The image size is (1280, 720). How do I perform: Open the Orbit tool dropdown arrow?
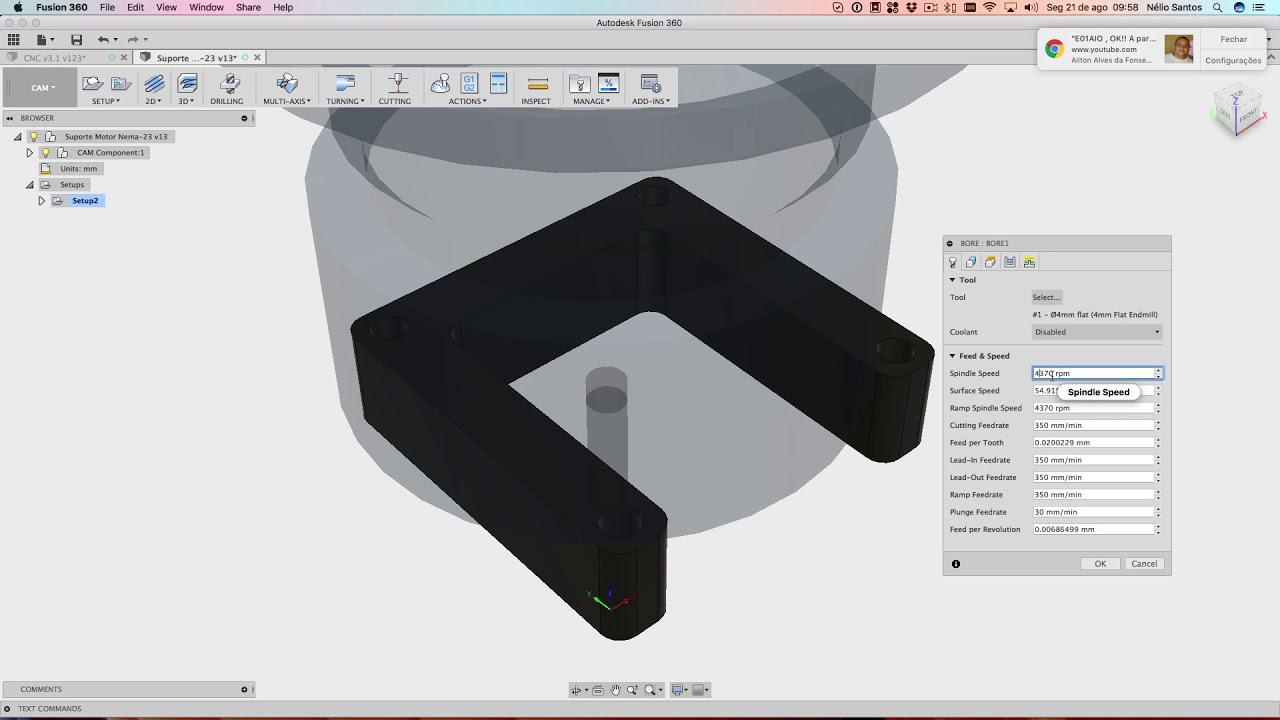(587, 690)
